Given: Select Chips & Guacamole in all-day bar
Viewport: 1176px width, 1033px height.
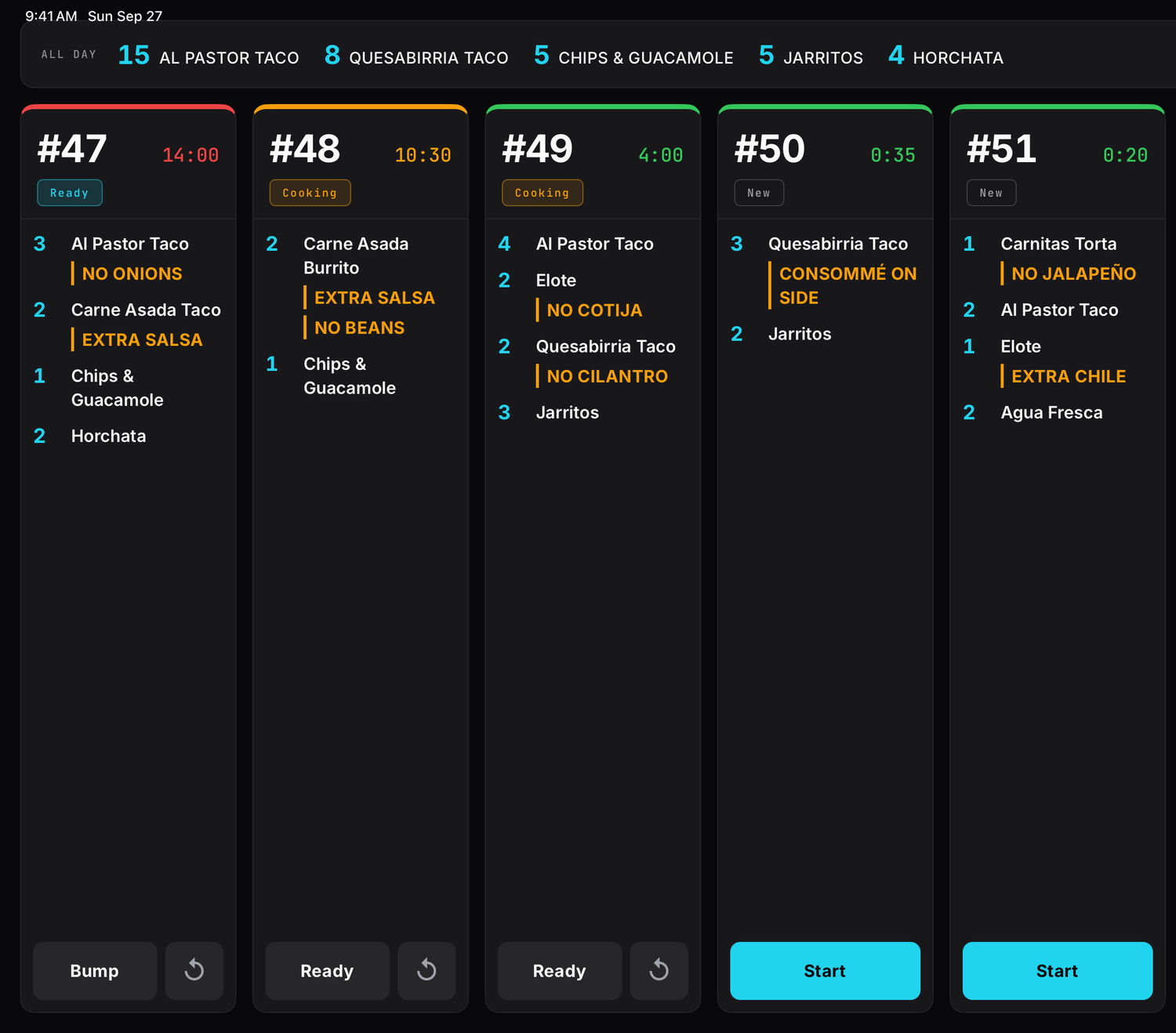Looking at the screenshot, I should 633,56.
